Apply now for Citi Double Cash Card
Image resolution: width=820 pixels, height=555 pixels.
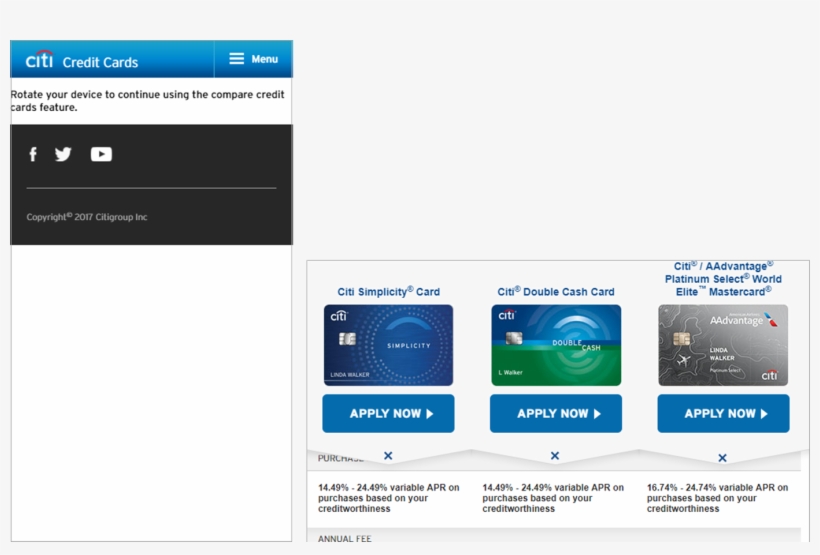point(556,414)
